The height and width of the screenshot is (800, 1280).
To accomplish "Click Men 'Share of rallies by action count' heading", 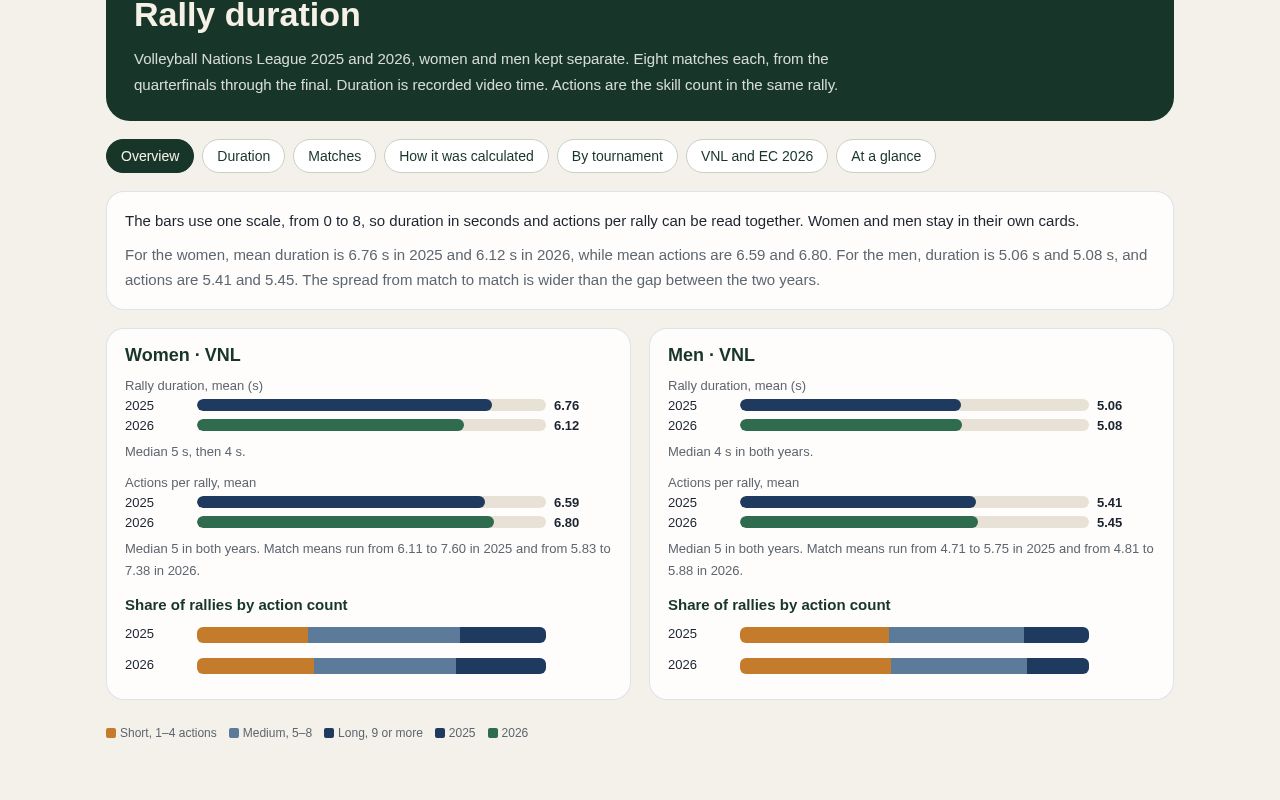I will click(779, 605).
